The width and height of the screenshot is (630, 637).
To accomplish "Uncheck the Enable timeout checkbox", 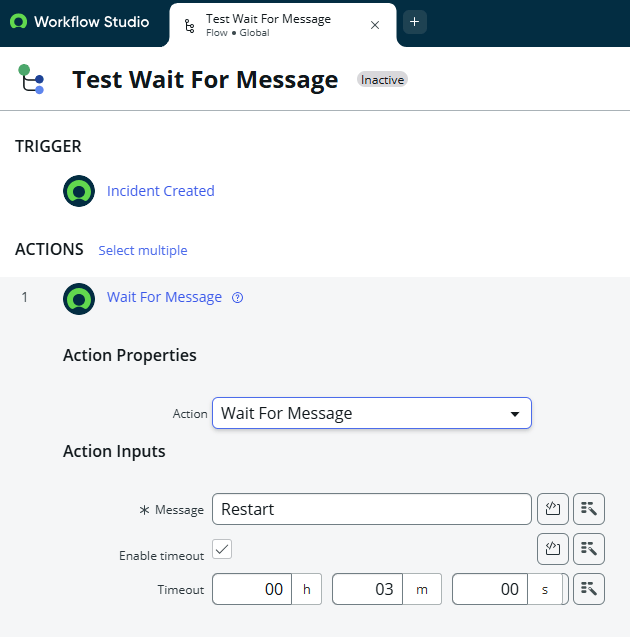I will tap(222, 549).
